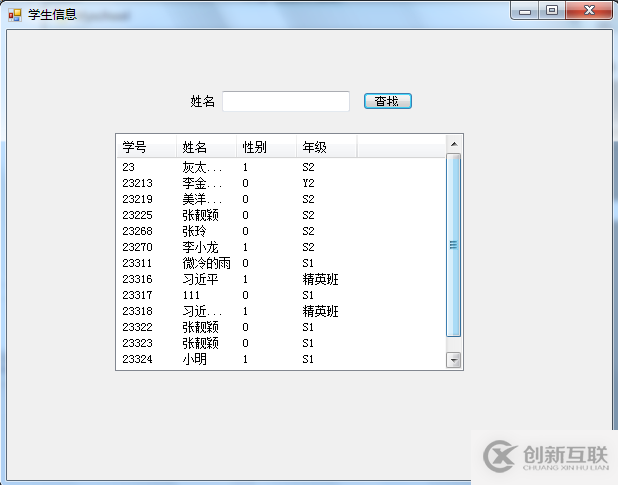Select row with student ID 23316

tap(281, 279)
